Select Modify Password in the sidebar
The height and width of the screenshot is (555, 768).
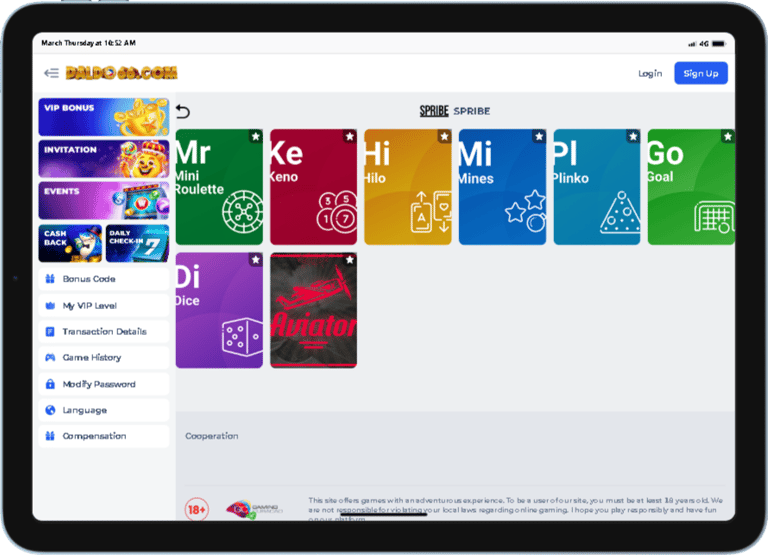click(104, 384)
